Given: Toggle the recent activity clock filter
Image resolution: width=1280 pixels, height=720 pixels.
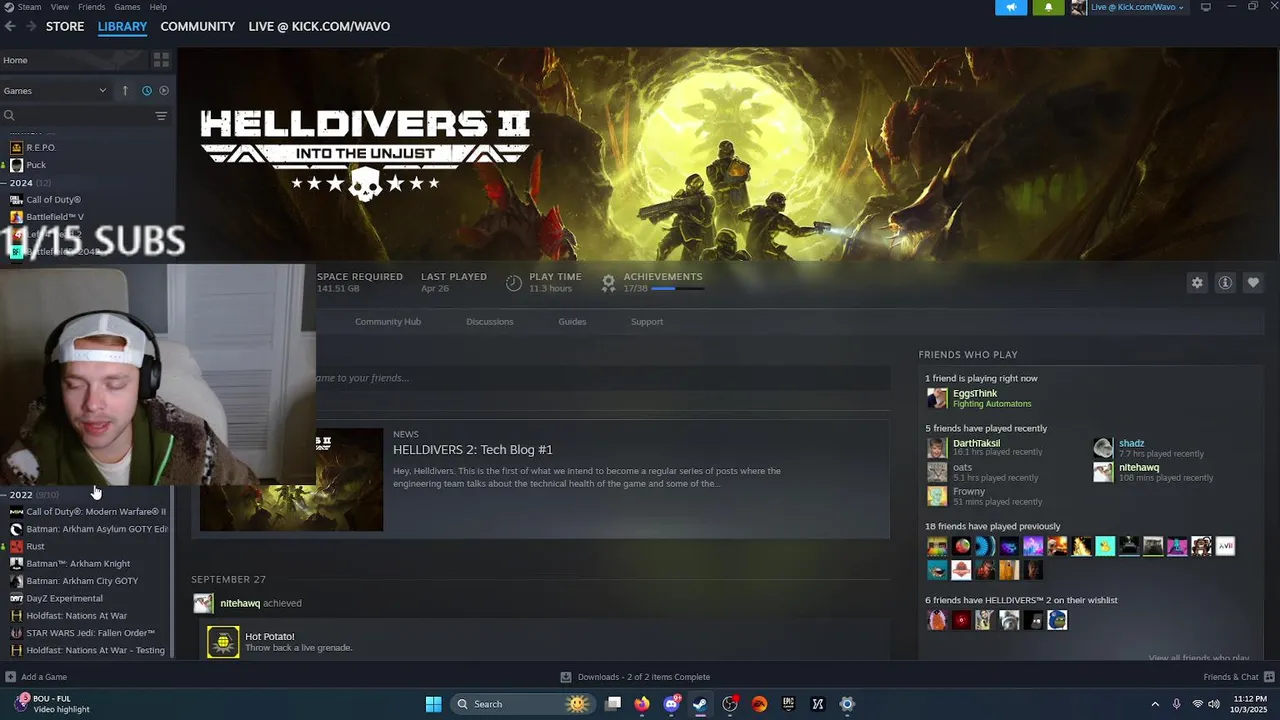Looking at the screenshot, I should pyautogui.click(x=146, y=91).
